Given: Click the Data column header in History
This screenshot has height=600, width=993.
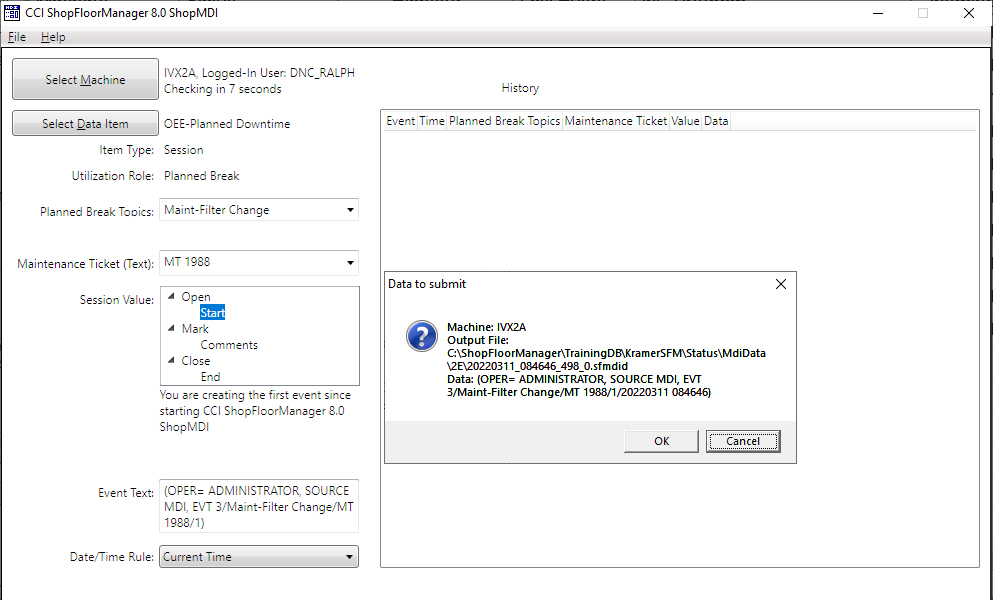Looking at the screenshot, I should tap(716, 121).
